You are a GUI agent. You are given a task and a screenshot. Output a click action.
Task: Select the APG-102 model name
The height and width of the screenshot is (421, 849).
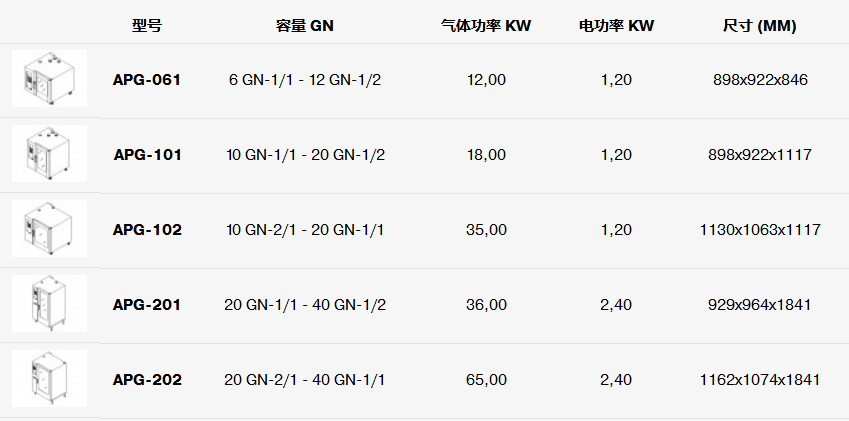pyautogui.click(x=147, y=230)
